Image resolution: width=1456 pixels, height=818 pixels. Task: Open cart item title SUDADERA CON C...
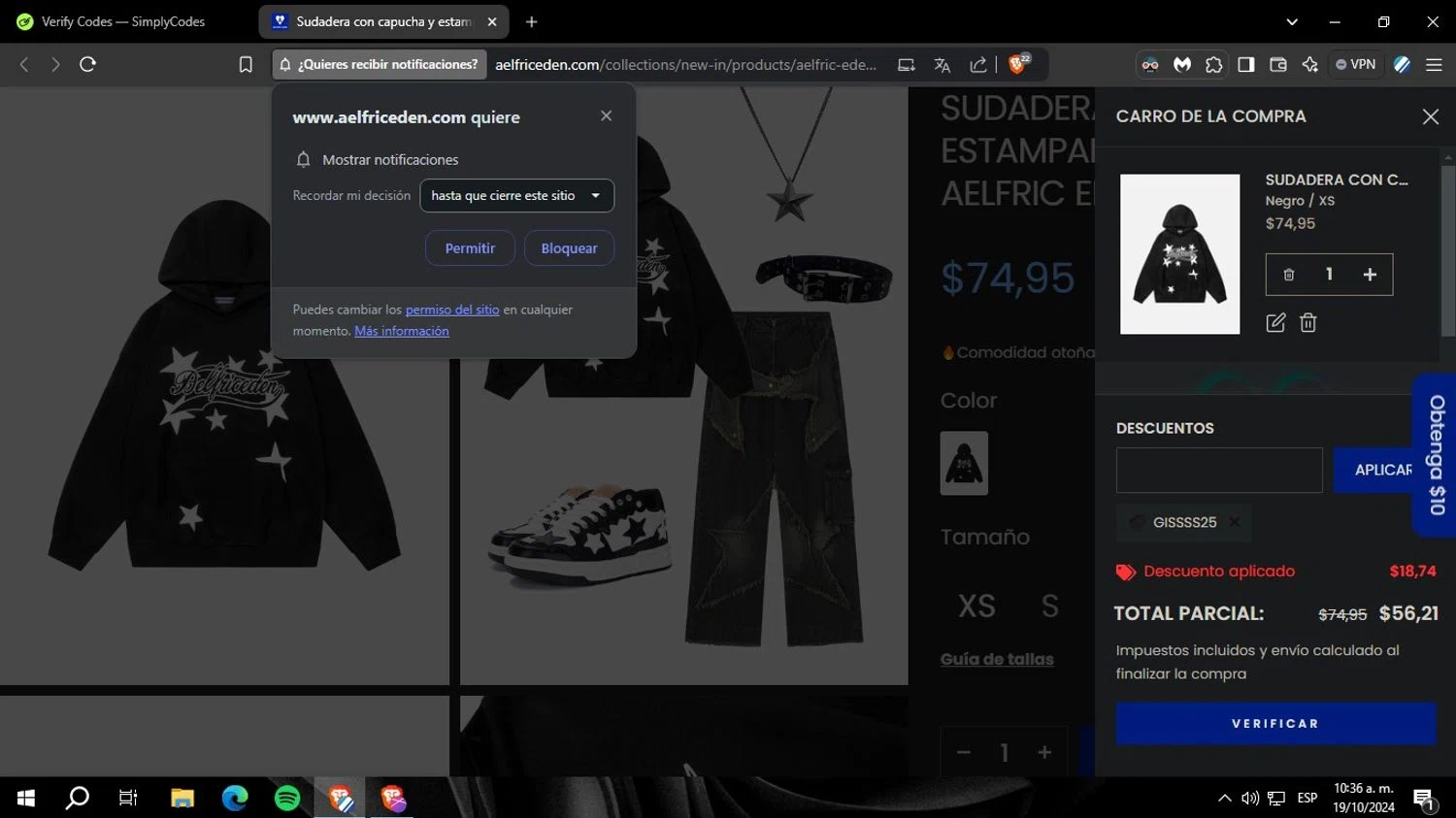(x=1337, y=180)
